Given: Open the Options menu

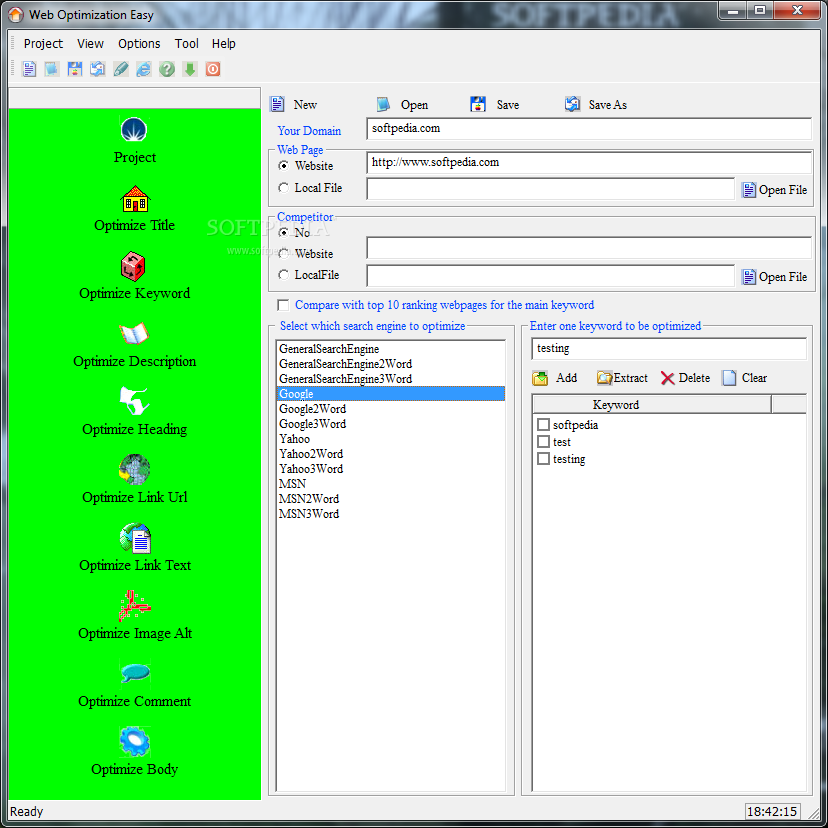Looking at the screenshot, I should pos(139,44).
